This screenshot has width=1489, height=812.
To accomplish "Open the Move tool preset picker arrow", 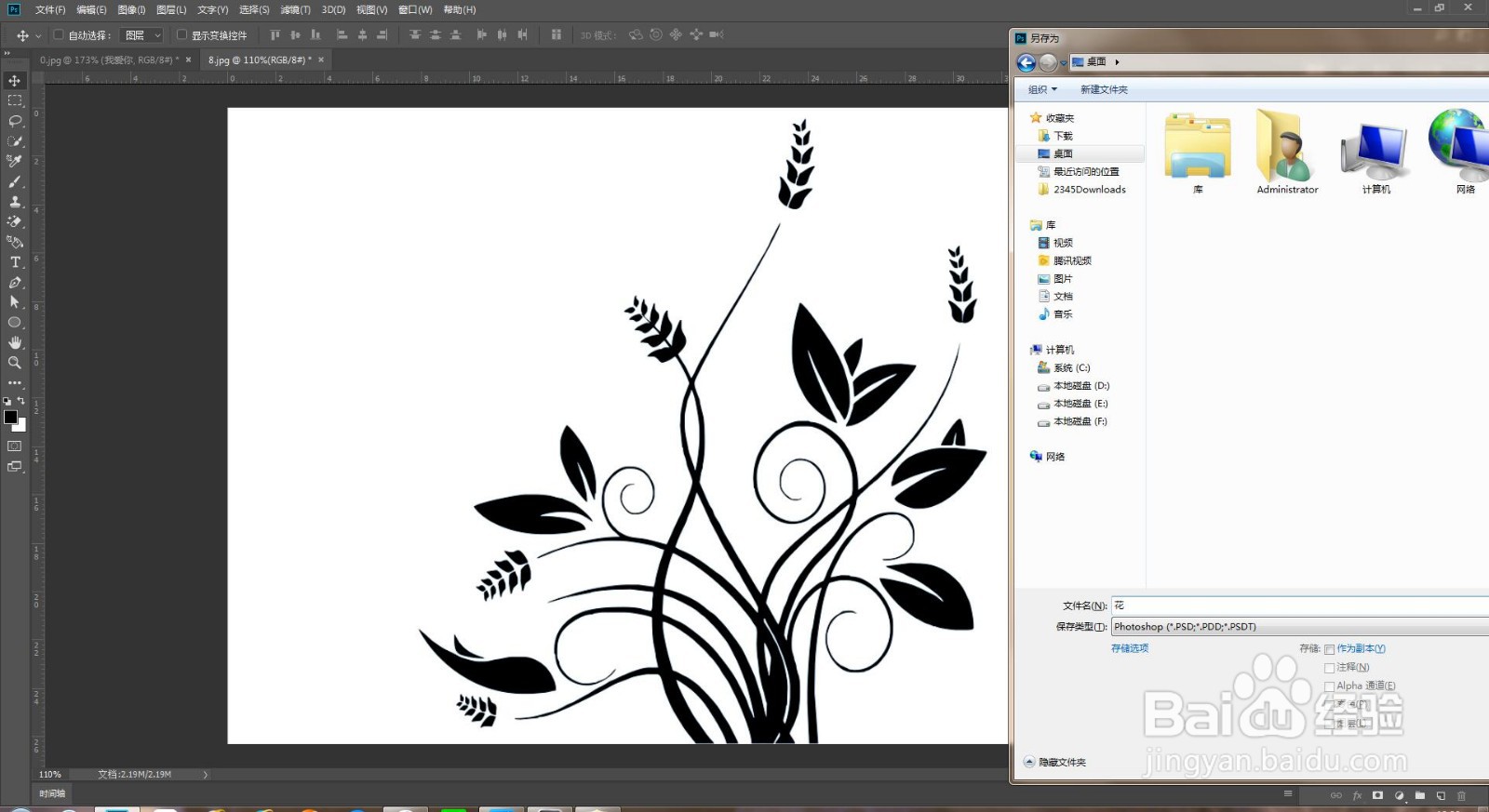I will 38,36.
